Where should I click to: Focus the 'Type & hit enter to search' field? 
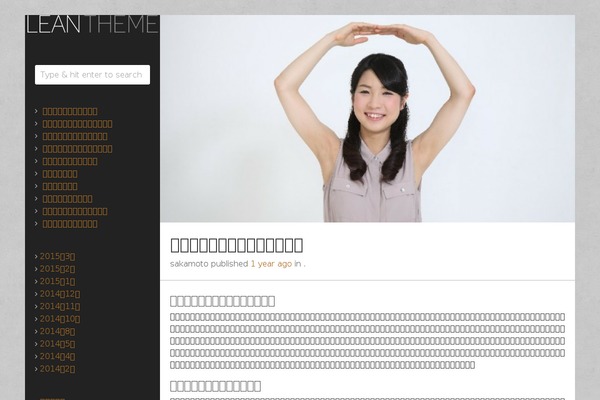(92, 75)
